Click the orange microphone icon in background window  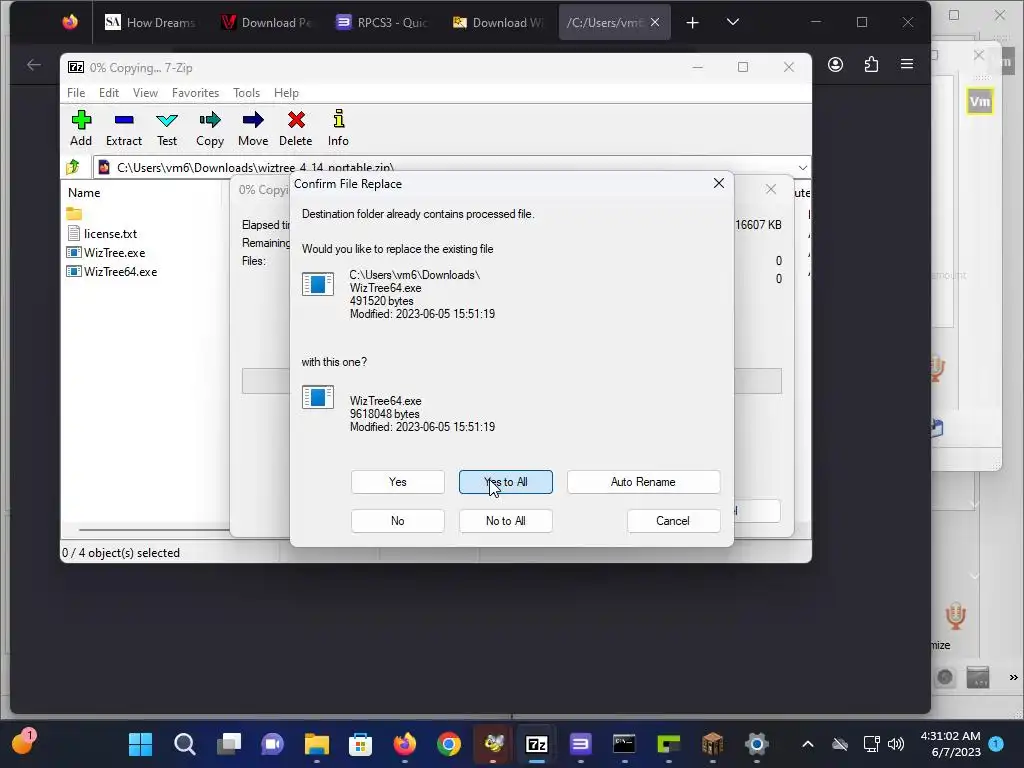(x=955, y=615)
